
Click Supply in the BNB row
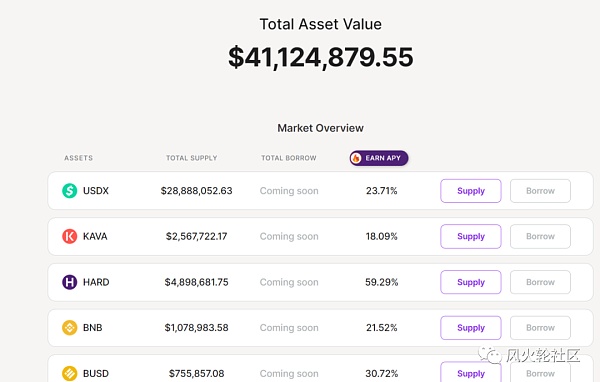click(471, 328)
